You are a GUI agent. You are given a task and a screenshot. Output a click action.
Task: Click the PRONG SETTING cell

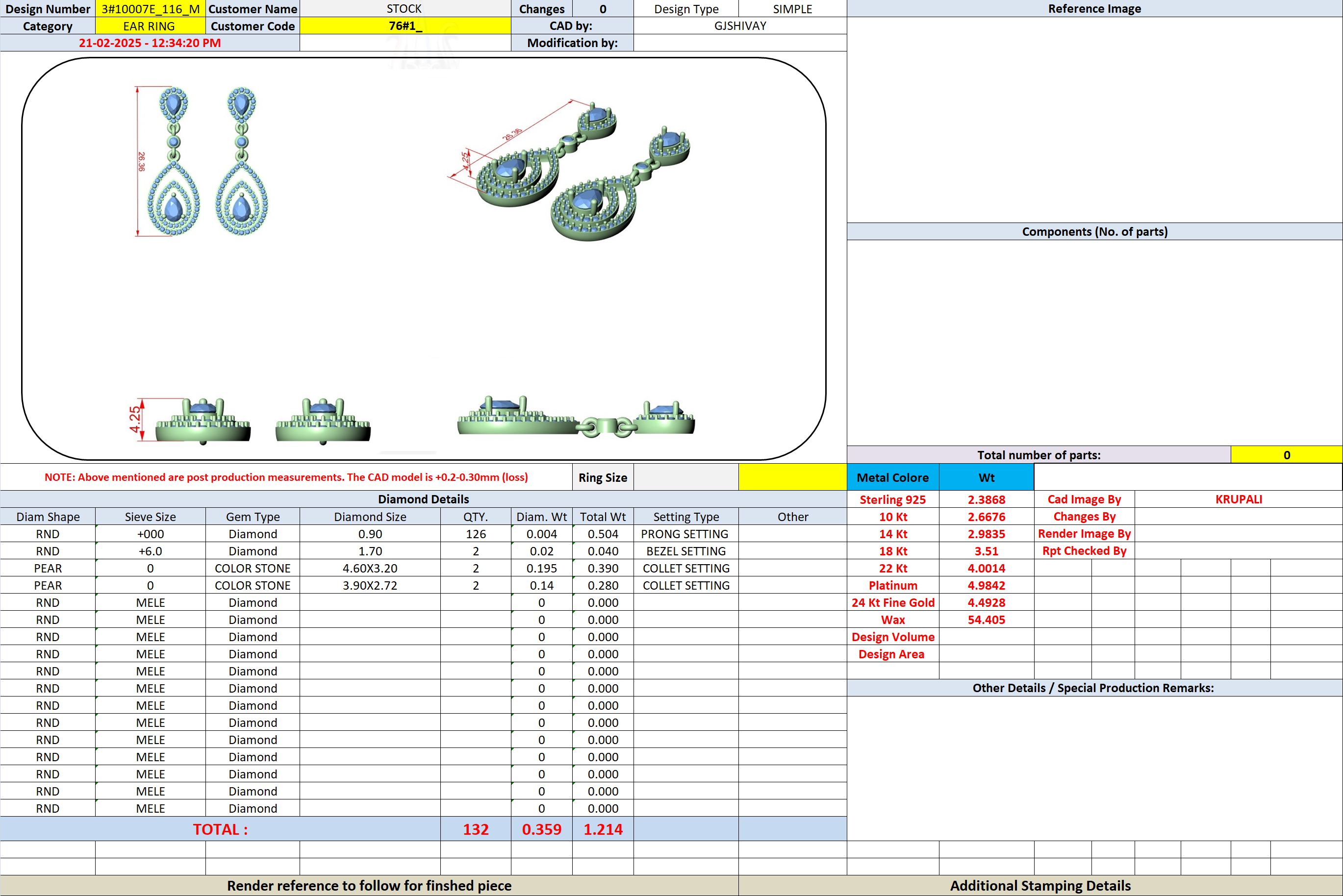pyautogui.click(x=686, y=534)
